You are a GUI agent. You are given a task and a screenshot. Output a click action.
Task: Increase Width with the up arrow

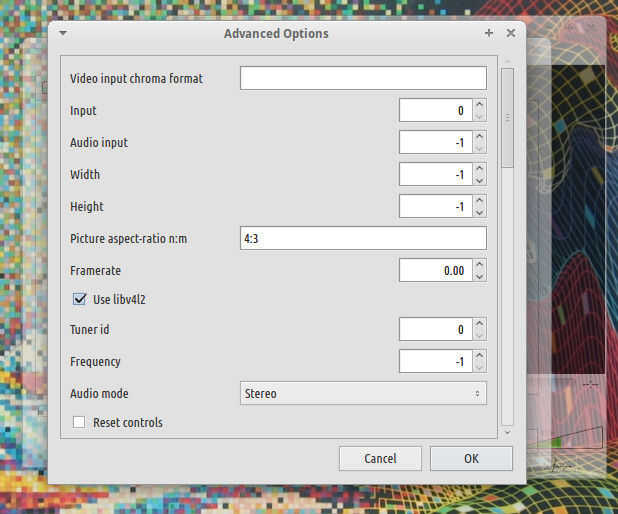pos(479,168)
